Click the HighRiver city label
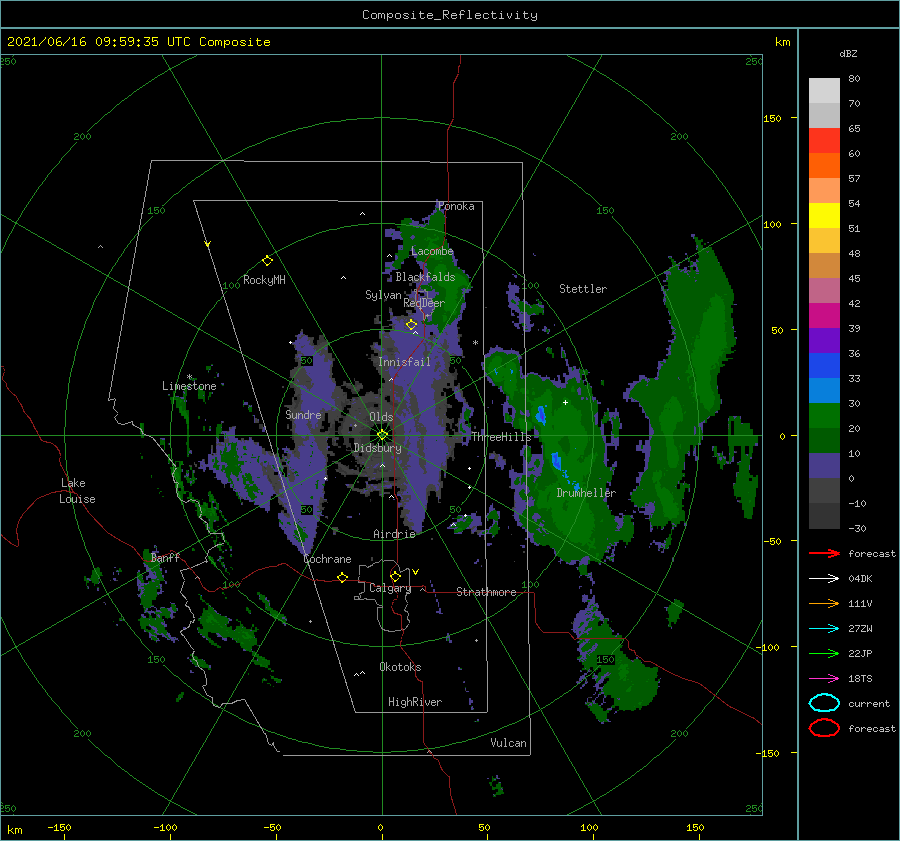The height and width of the screenshot is (841, 900). [415, 702]
